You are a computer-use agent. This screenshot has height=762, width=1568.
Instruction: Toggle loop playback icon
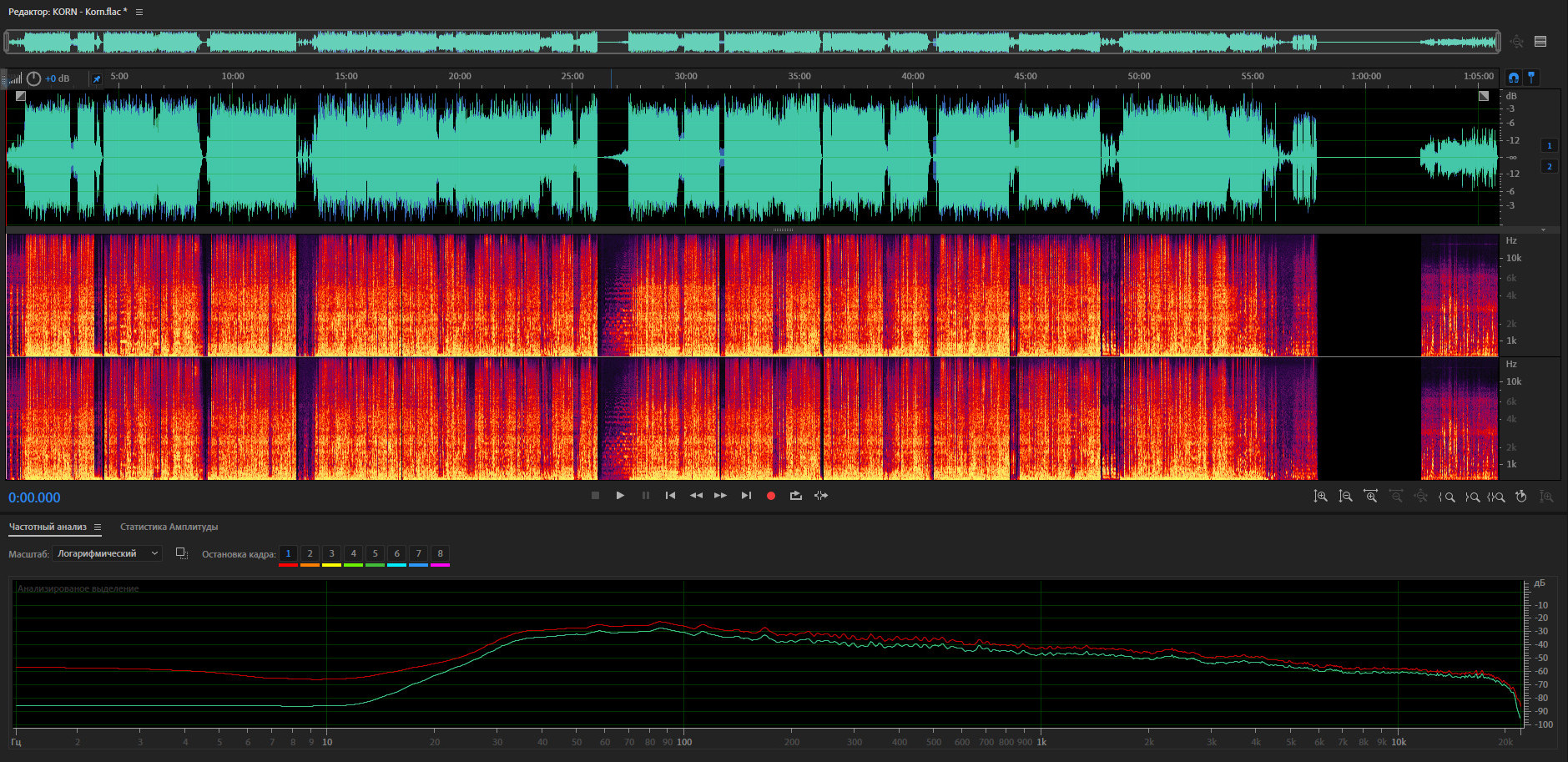pos(796,496)
